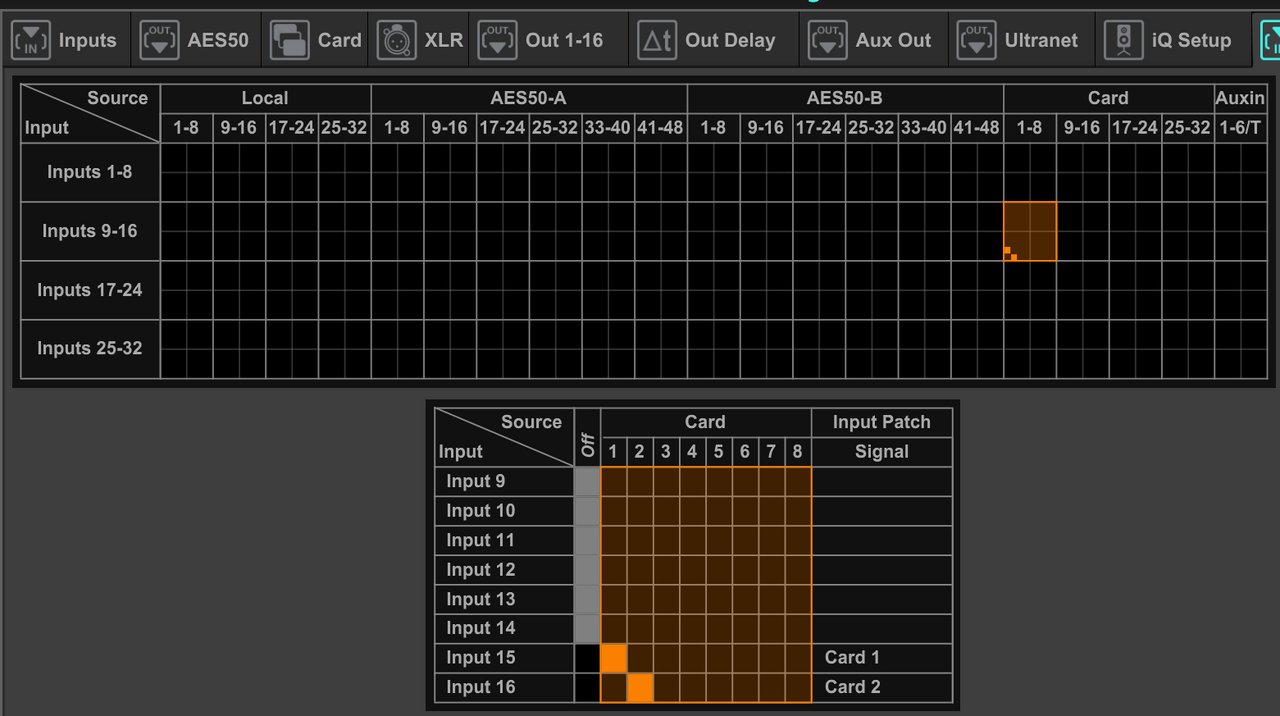
Task: Open the Out Delay tab
Action: [715, 41]
